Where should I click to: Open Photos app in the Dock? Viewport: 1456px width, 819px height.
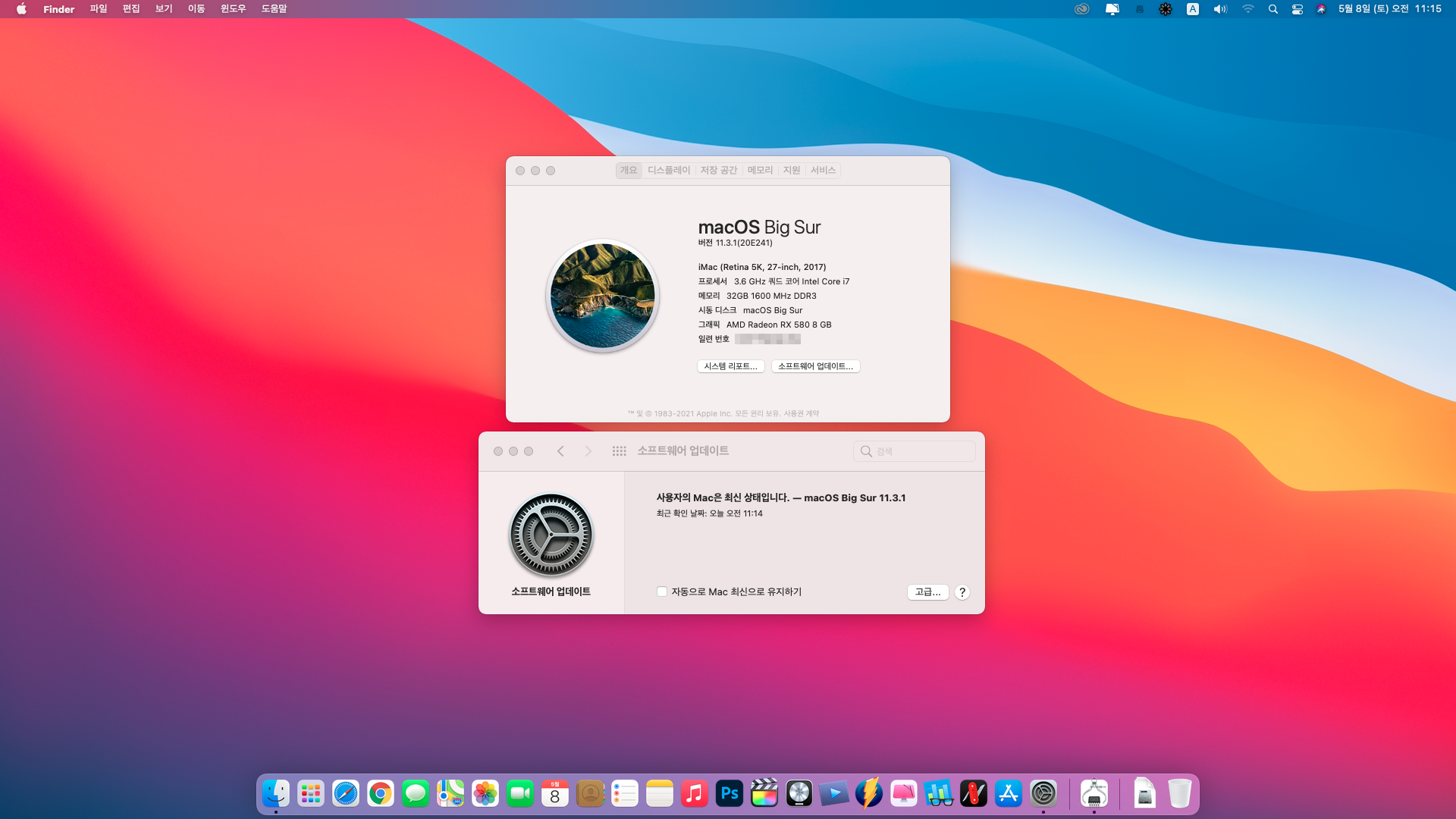click(x=485, y=794)
